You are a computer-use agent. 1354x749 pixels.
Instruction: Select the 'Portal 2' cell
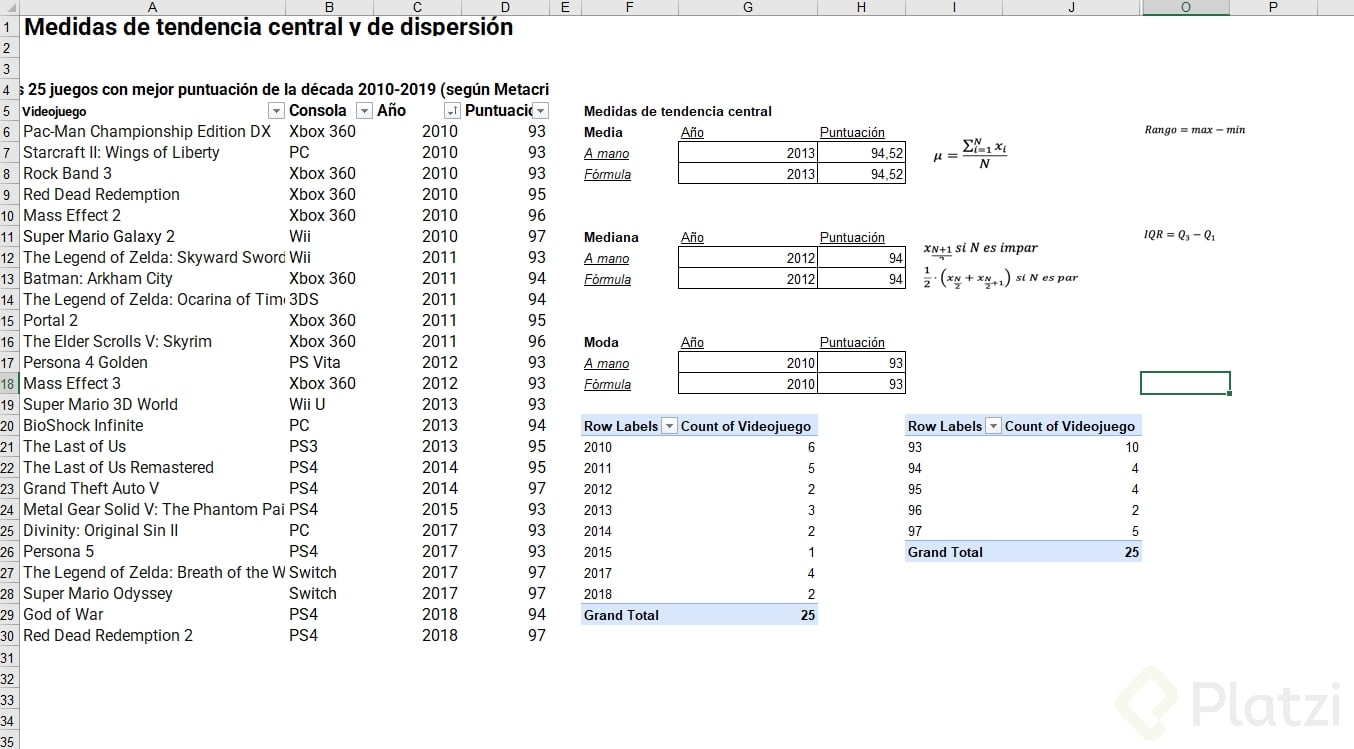point(151,320)
